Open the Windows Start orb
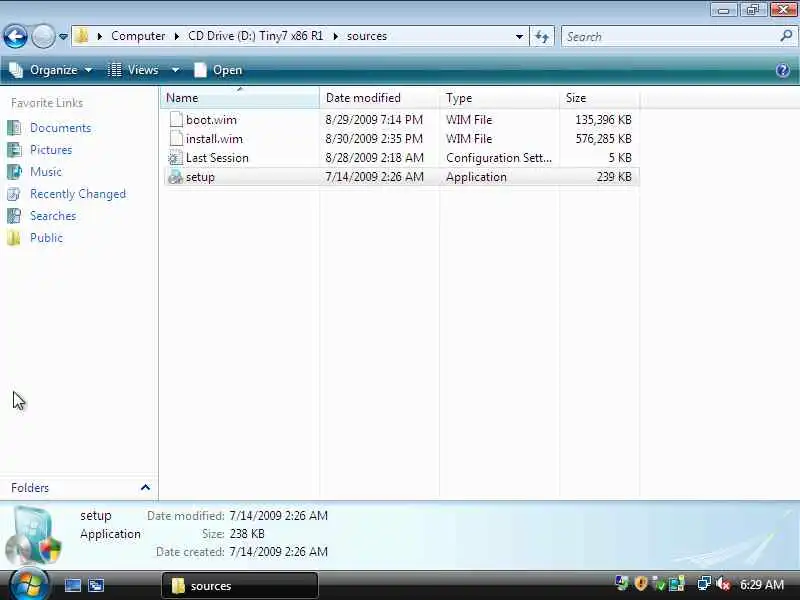 28,585
